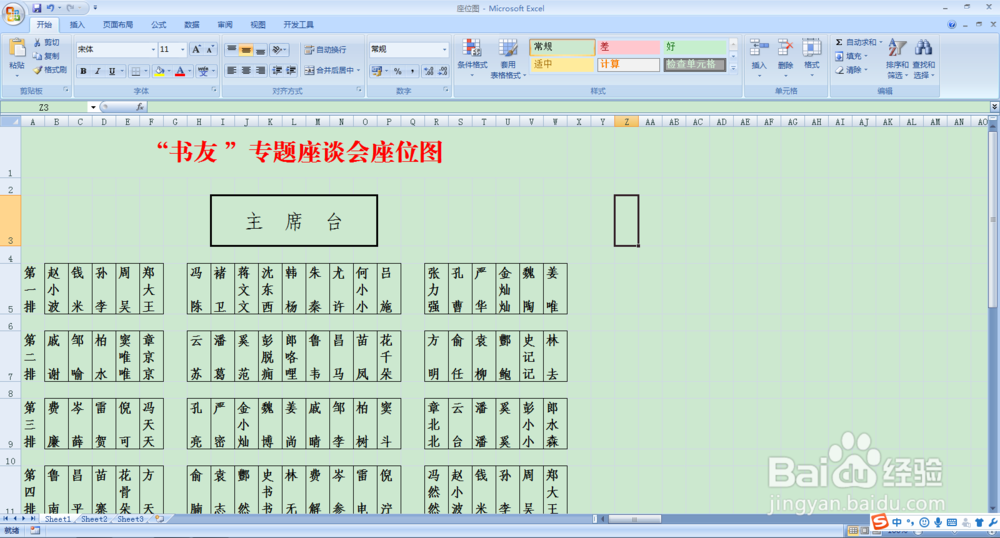Open Alignment dialog launcher (对齐方式 group)
The width and height of the screenshot is (1000, 538).
[359, 91]
